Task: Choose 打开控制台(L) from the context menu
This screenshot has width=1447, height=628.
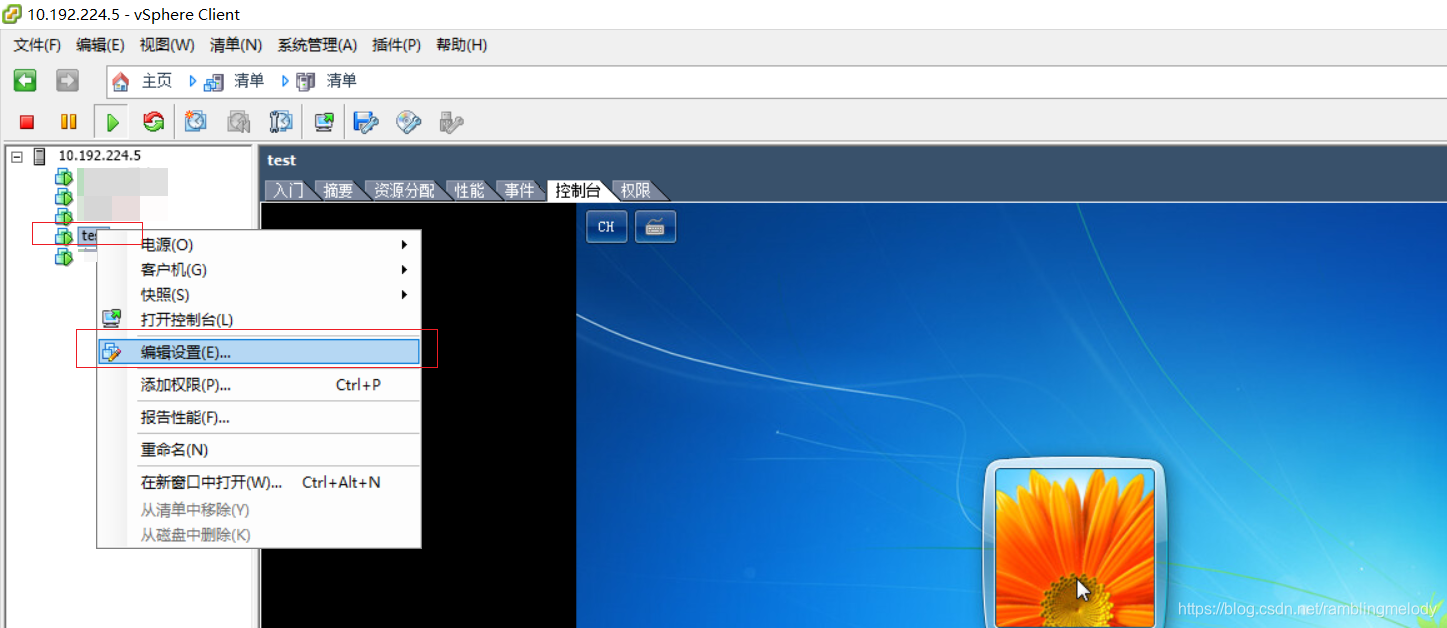Action: 259,320
